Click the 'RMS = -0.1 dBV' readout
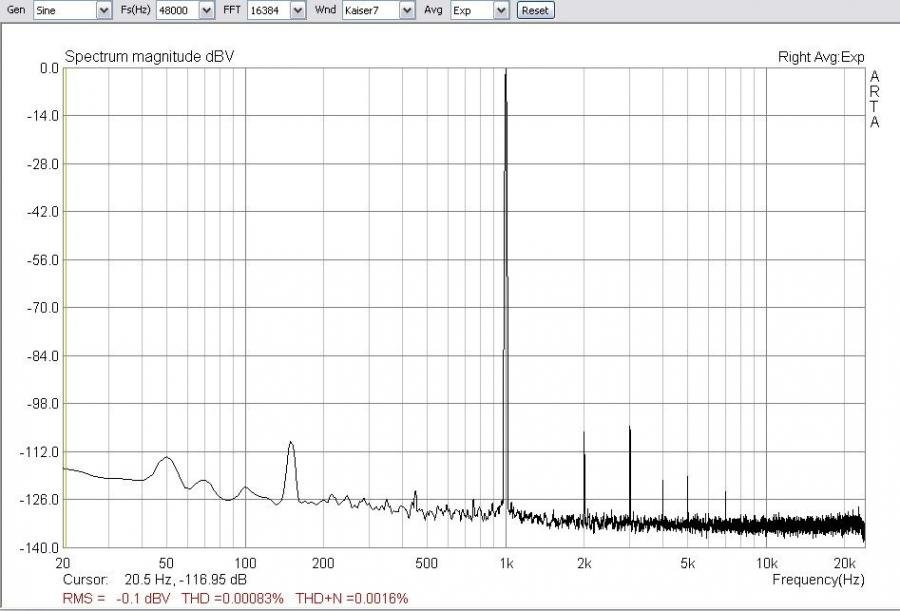 [116, 598]
